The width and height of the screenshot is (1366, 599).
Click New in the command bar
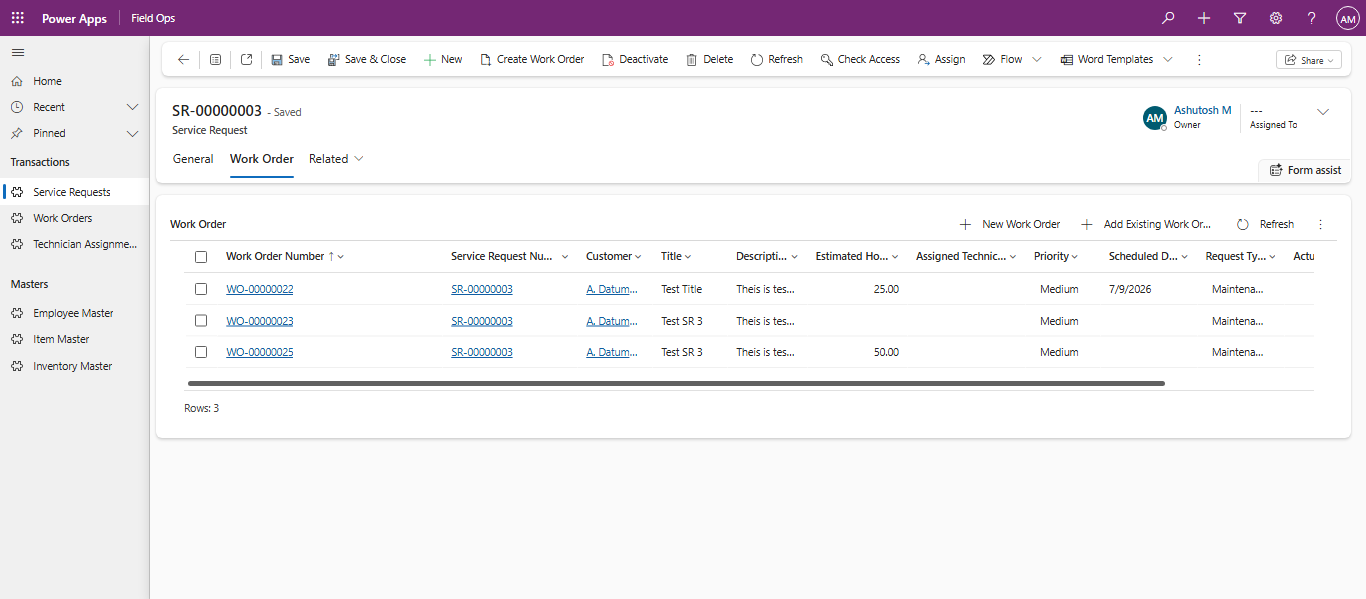(443, 60)
